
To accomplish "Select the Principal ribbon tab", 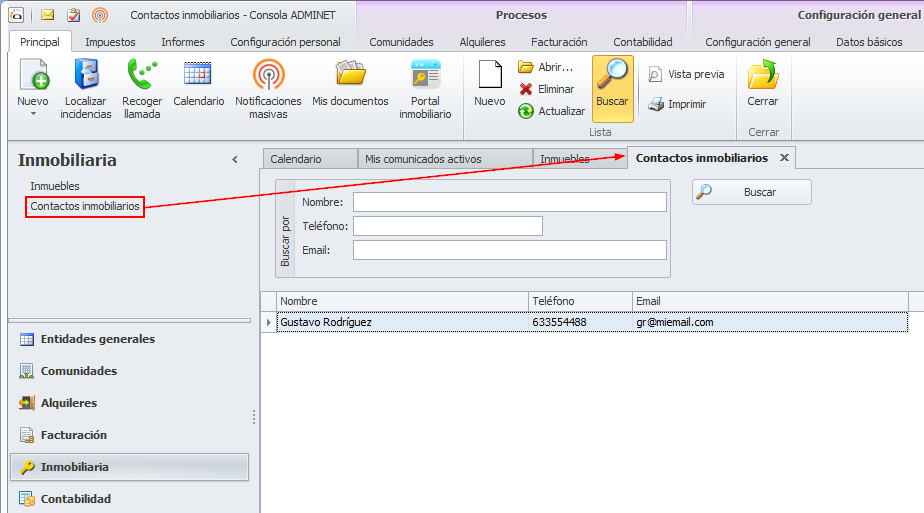I will pyautogui.click(x=40, y=42).
